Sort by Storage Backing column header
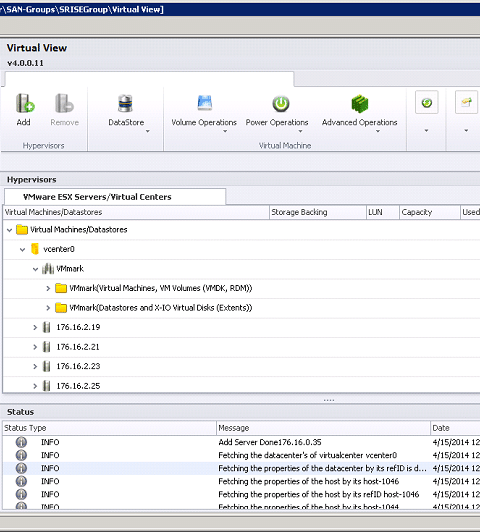This screenshot has width=480, height=532. (318, 212)
